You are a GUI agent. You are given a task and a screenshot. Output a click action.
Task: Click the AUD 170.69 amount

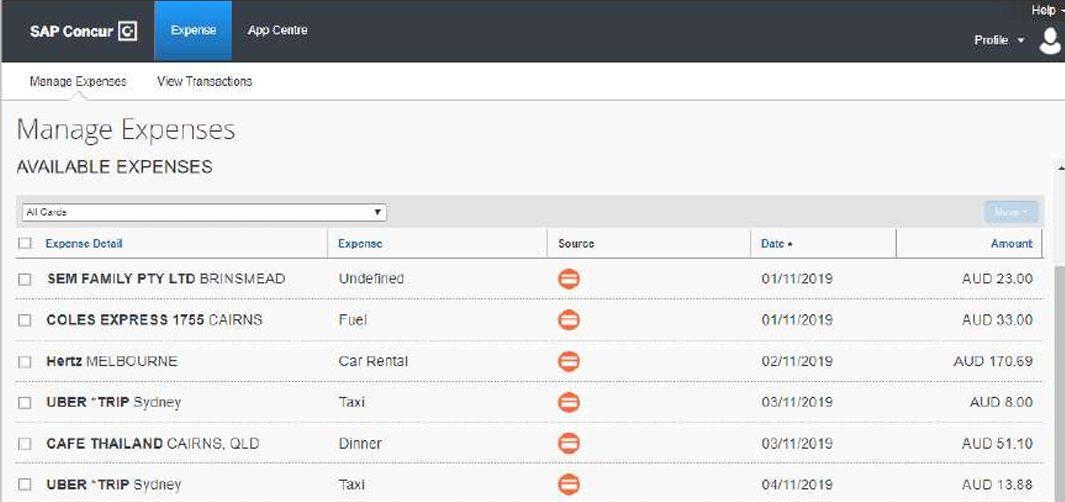click(993, 361)
